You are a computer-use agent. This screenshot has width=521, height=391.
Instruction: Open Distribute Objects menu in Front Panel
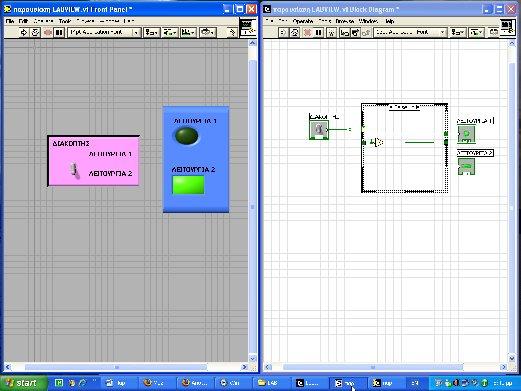[x=170, y=32]
